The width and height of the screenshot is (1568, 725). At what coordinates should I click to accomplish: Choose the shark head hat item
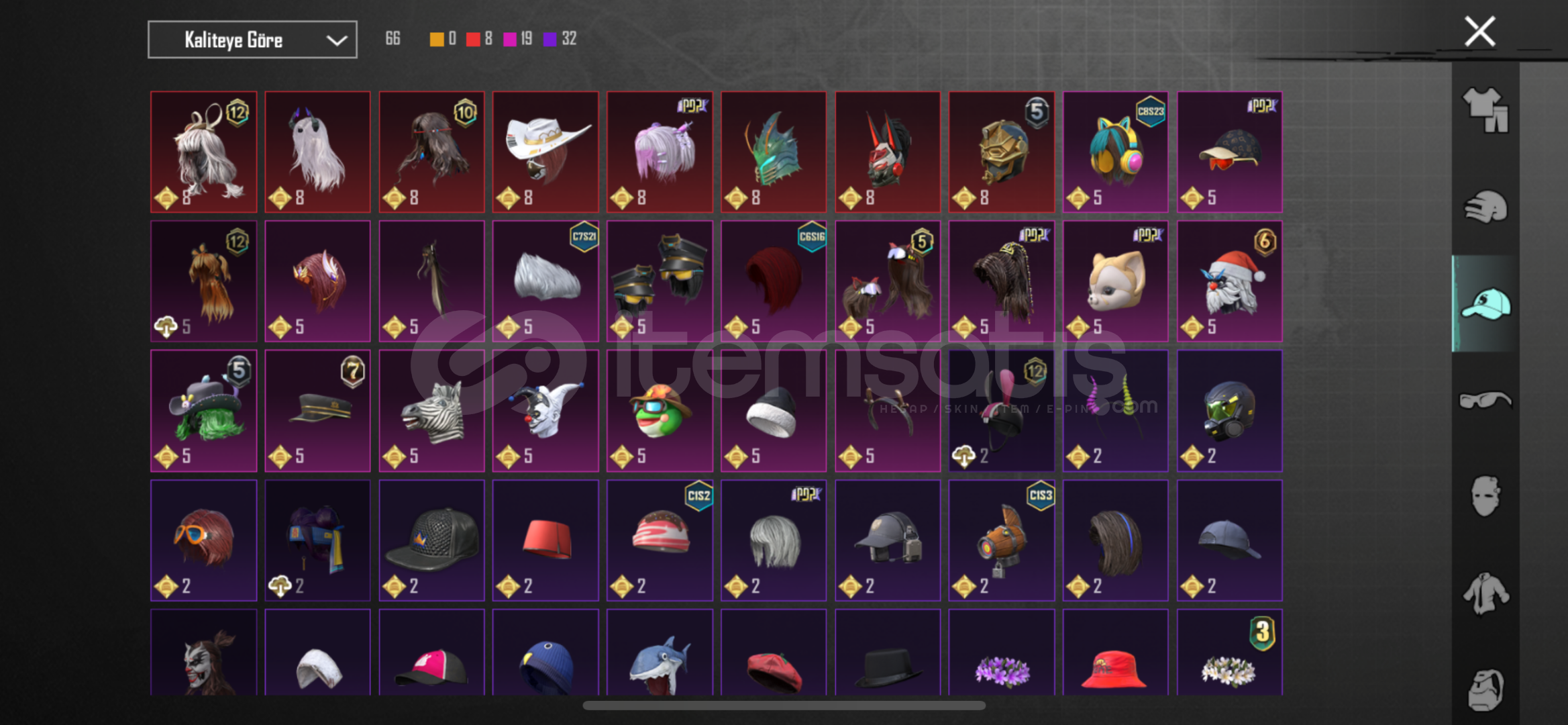coord(660,652)
